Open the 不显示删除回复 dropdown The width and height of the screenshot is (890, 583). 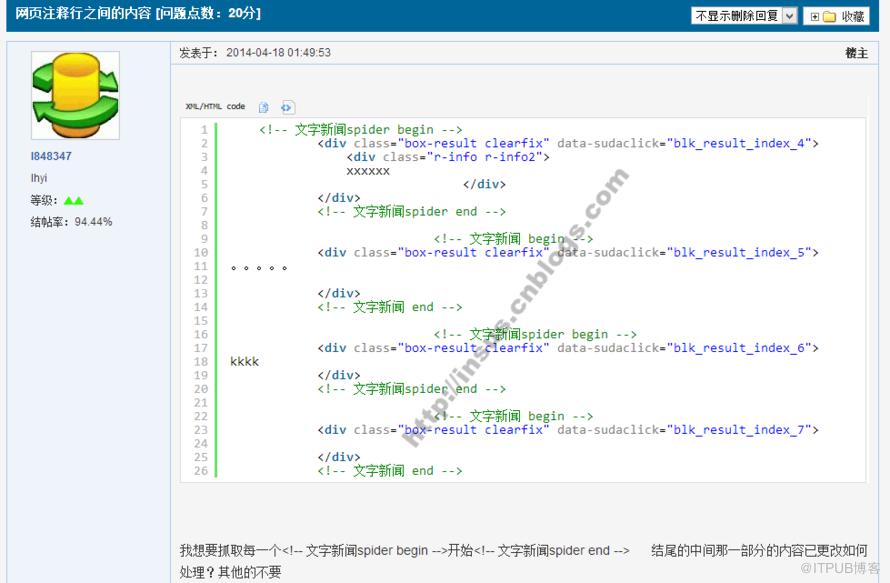[x=744, y=16]
